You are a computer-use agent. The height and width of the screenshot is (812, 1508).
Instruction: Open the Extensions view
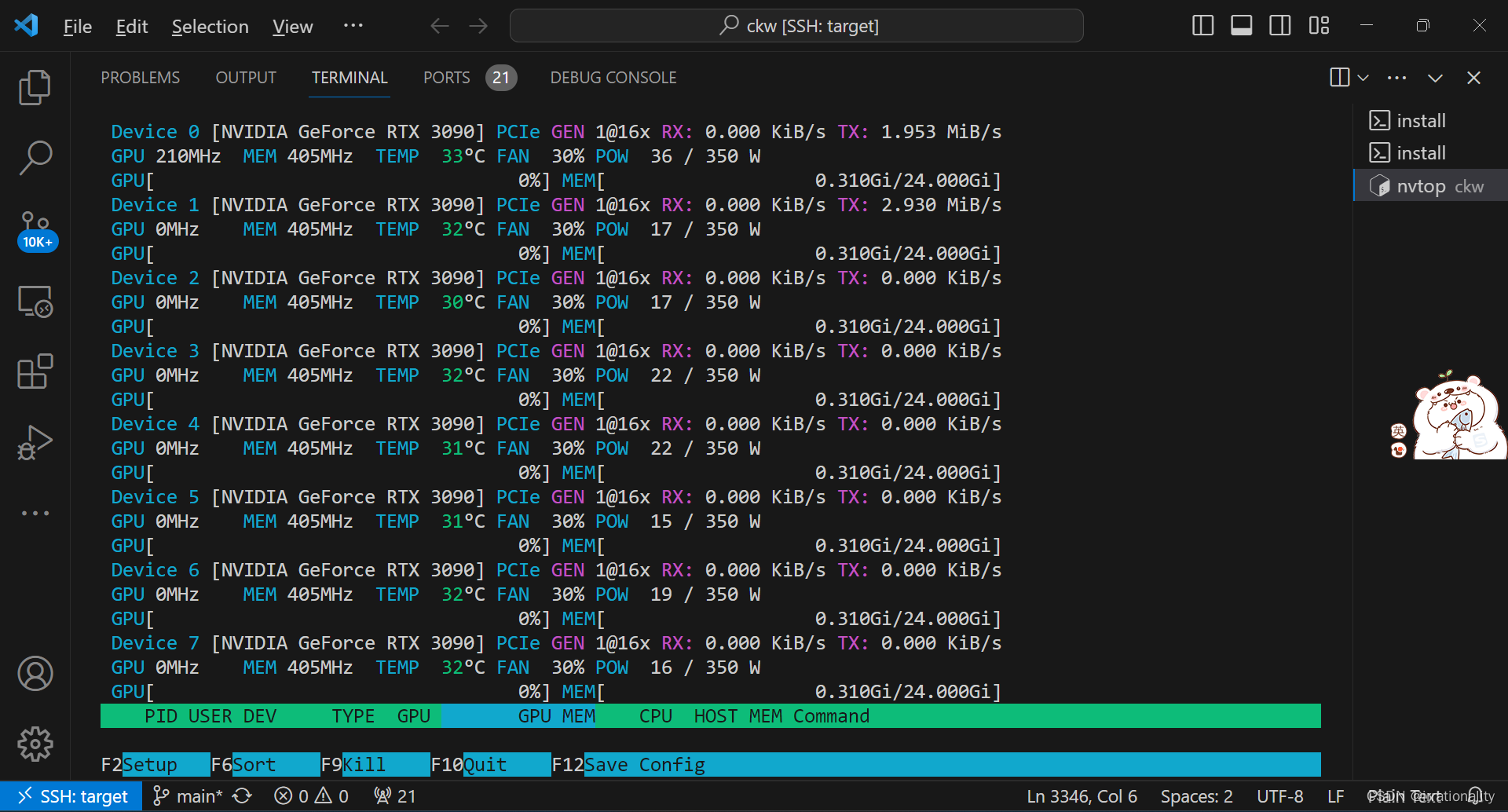coord(35,371)
